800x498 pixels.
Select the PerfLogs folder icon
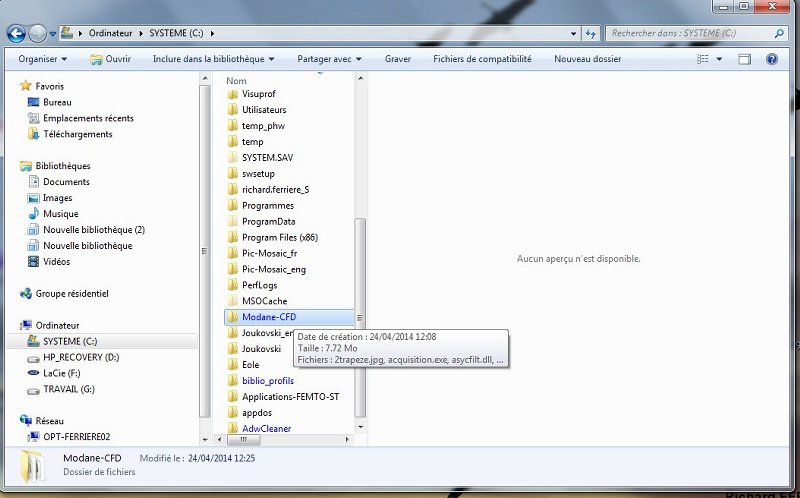coord(233,285)
